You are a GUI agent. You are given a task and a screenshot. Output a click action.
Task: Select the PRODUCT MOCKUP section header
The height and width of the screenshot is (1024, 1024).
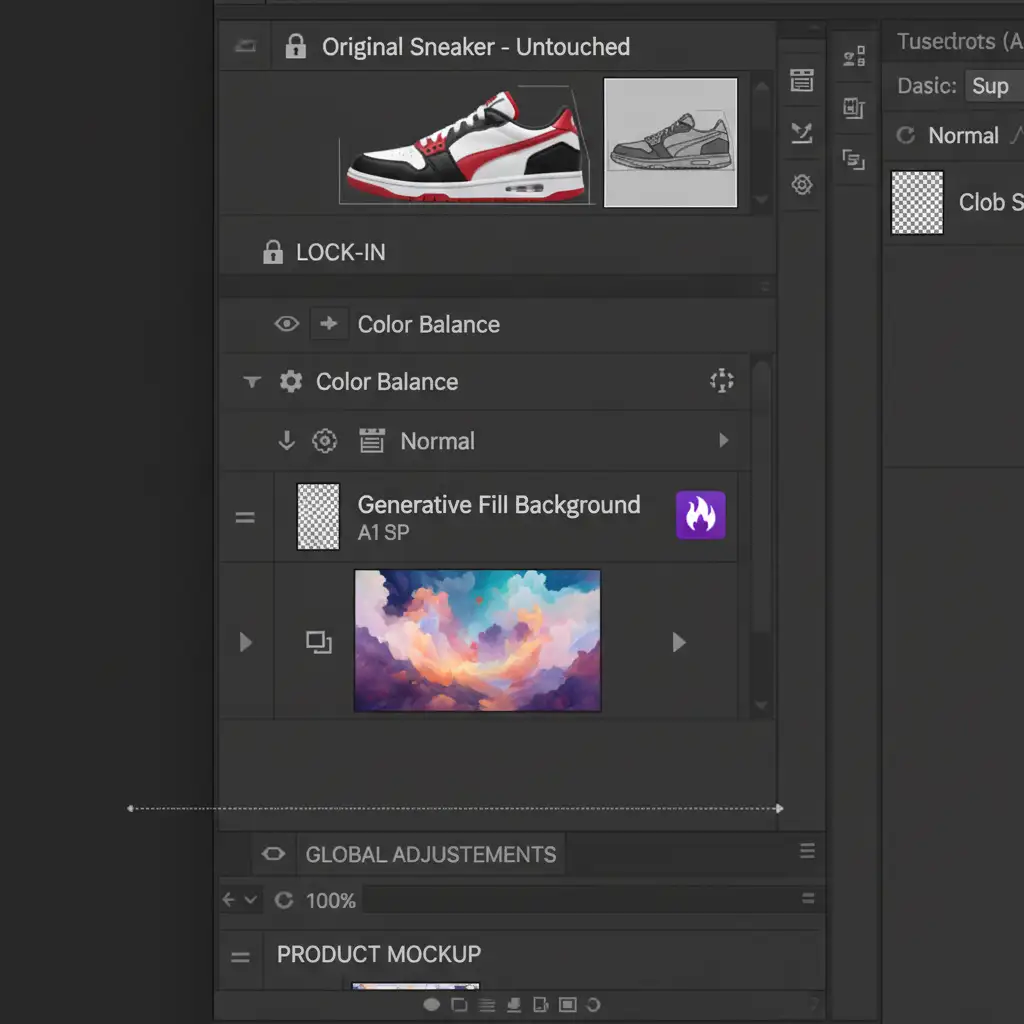(378, 954)
